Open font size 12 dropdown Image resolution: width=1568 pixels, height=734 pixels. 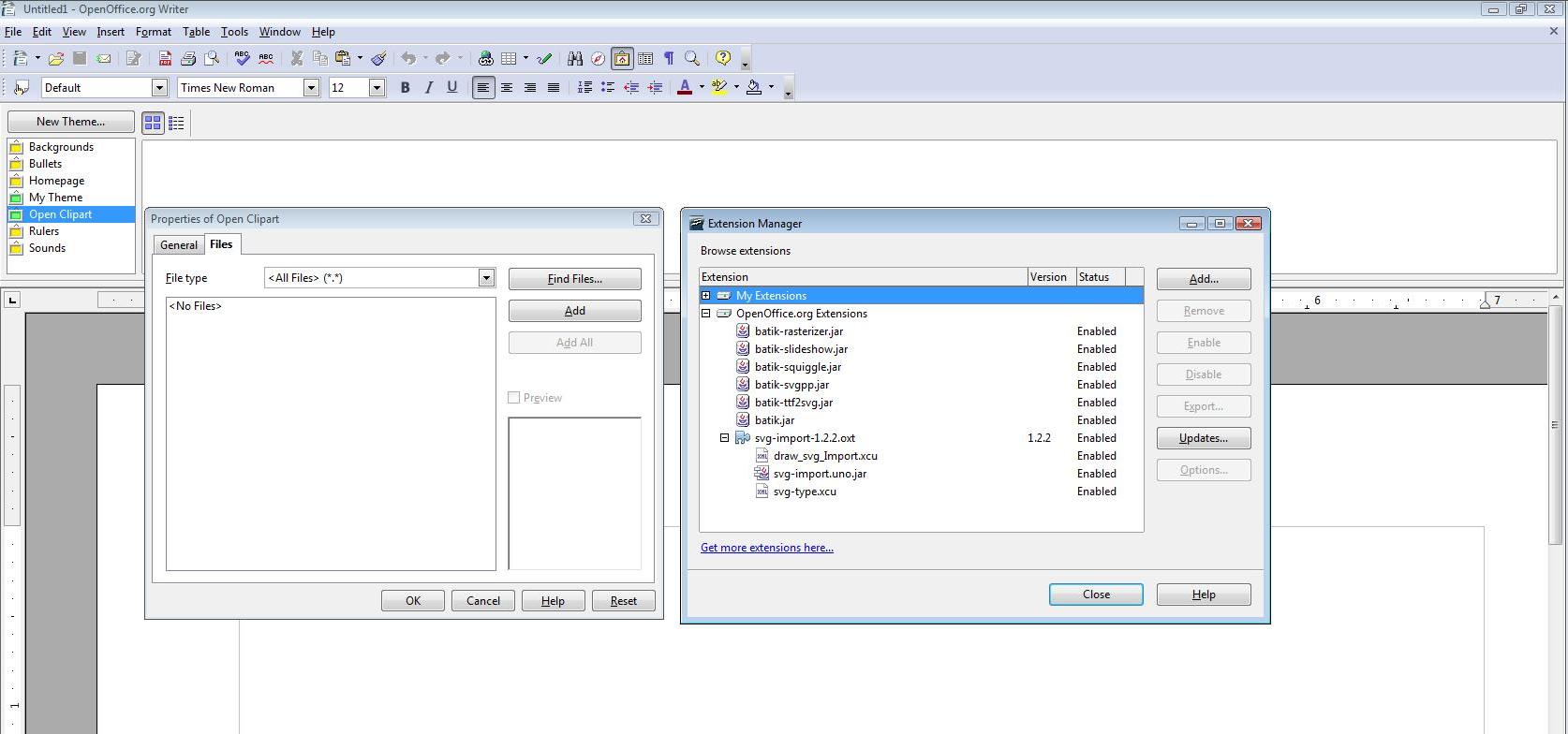pos(377,87)
